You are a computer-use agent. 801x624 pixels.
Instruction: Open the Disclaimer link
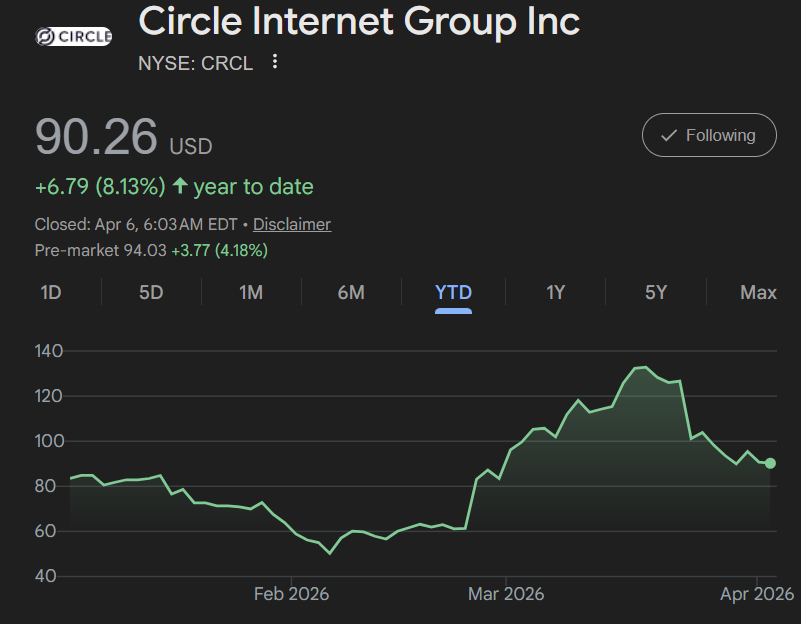pos(291,224)
